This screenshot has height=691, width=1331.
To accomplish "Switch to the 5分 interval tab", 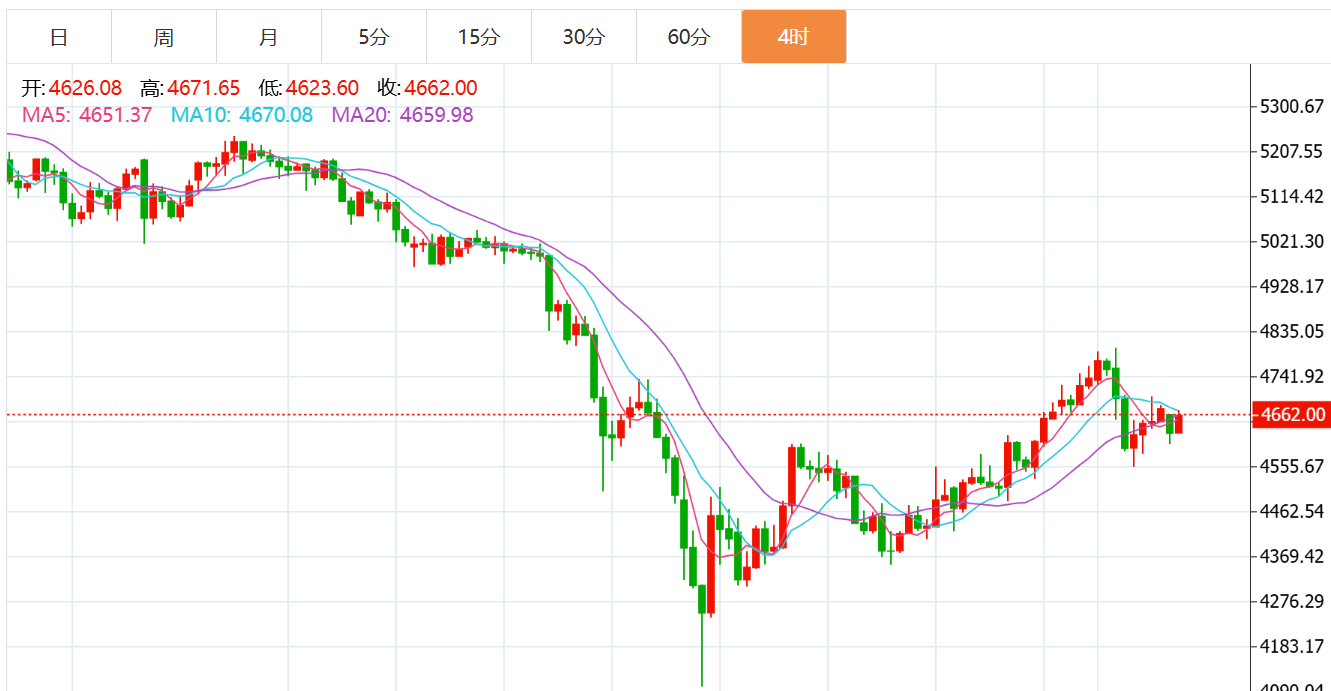I will (374, 37).
